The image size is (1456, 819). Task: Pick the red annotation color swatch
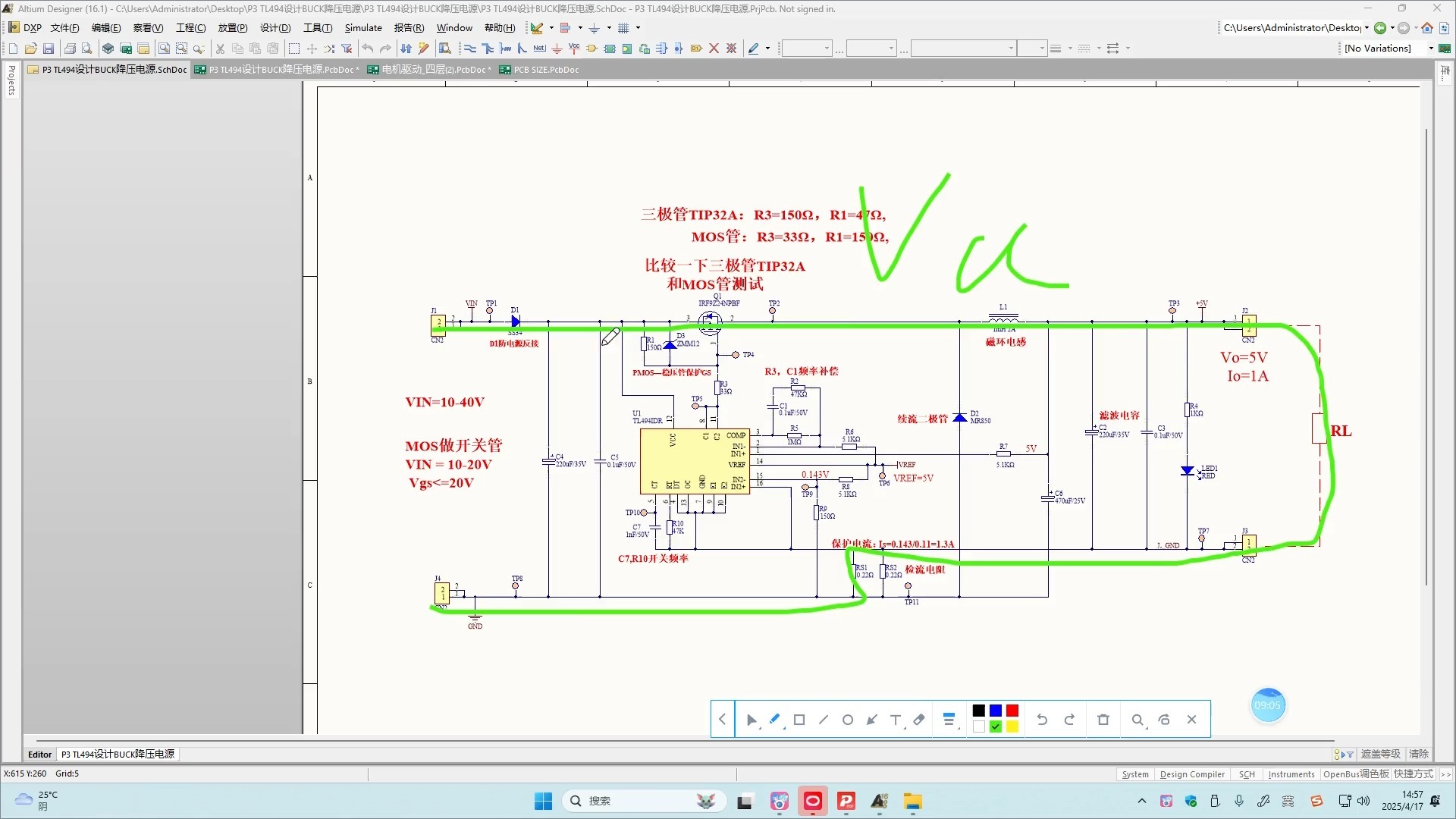(1013, 711)
